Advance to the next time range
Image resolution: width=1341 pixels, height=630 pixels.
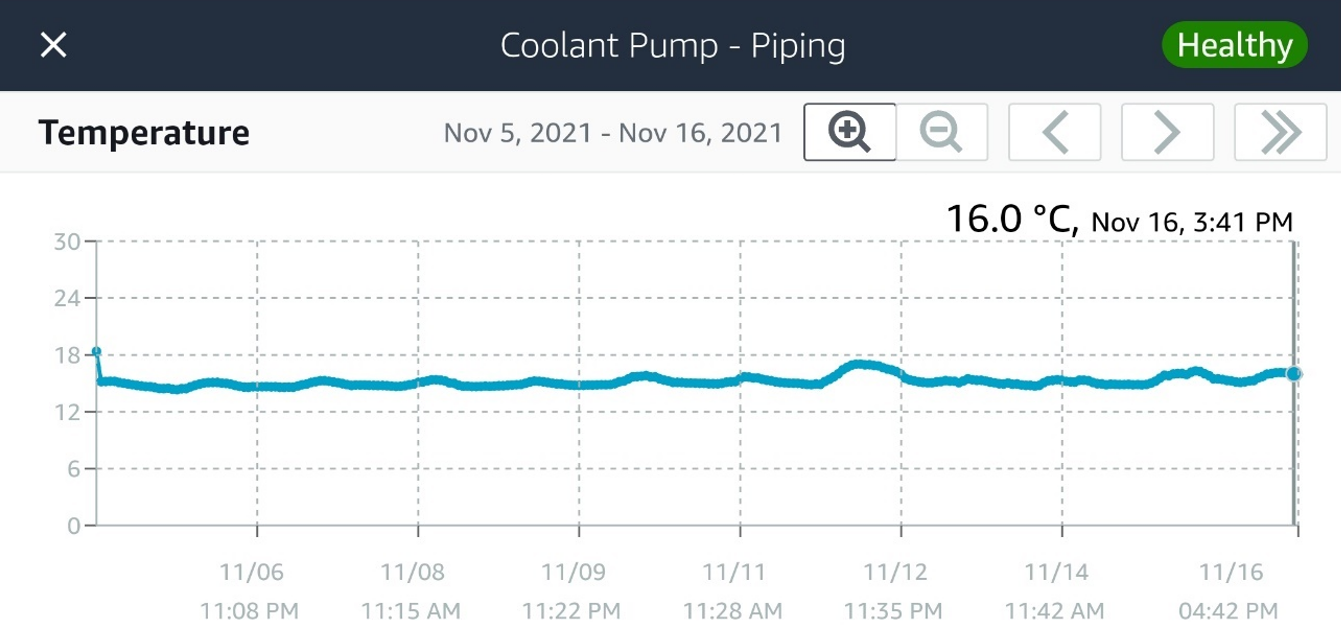1167,132
